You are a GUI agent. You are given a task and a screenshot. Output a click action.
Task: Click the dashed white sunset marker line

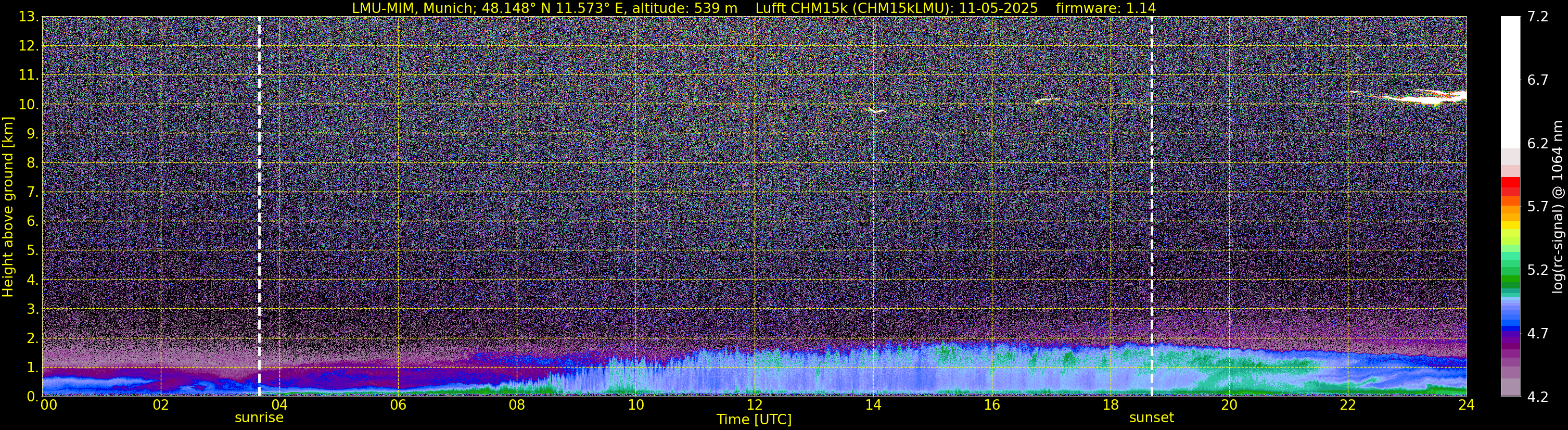[1152, 207]
